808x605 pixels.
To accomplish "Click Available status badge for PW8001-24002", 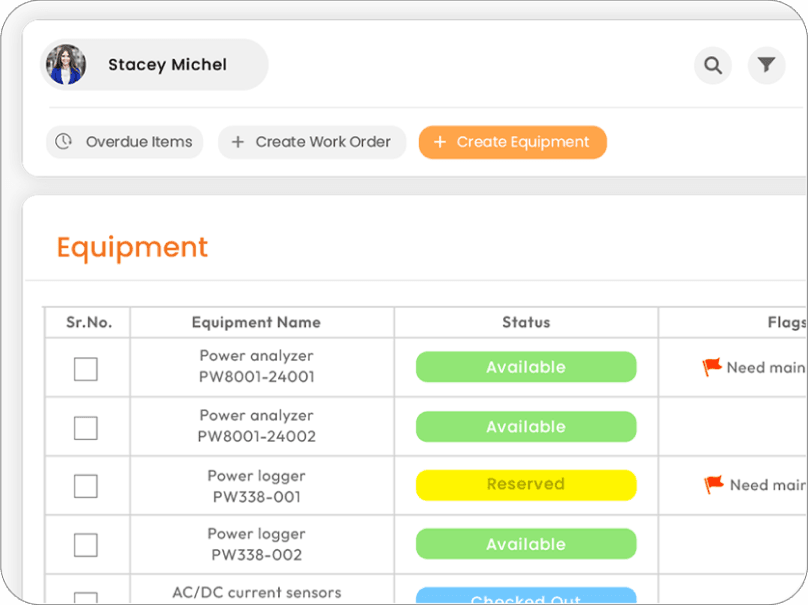I will click(x=526, y=427).
